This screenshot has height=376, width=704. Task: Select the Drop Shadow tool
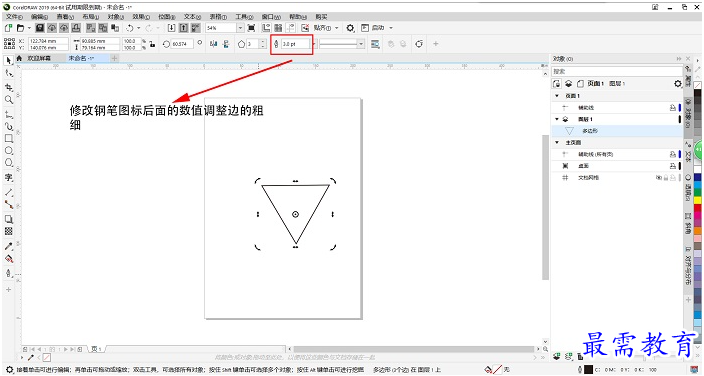point(9,219)
